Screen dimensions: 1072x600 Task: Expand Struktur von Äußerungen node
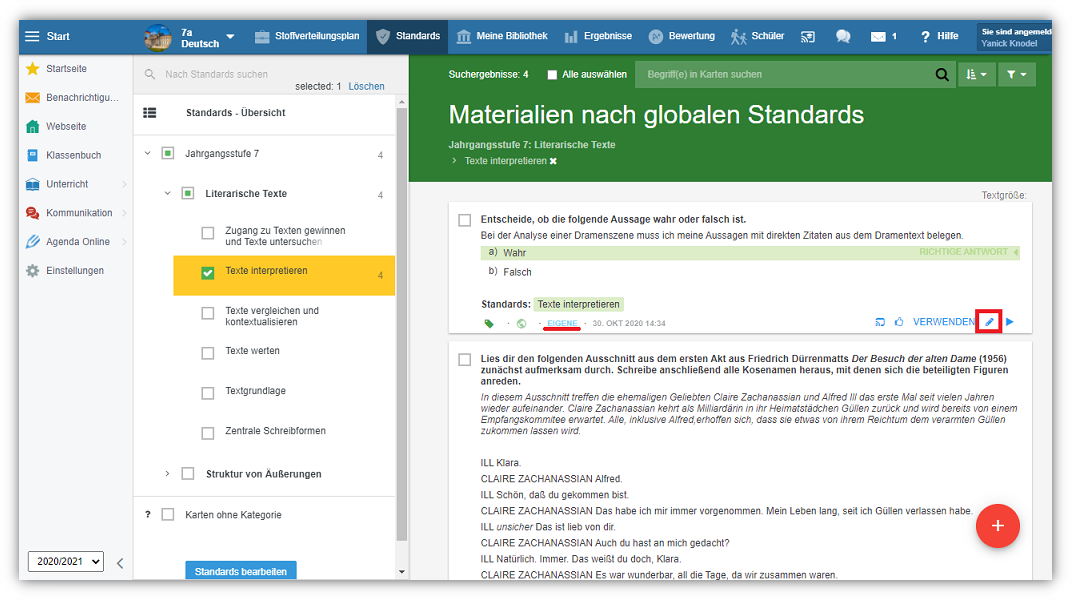pos(168,474)
